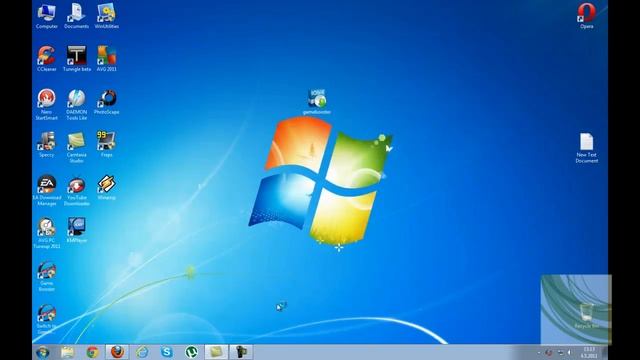Viewport: 640px width, 360px height.
Task: Click the network tray icon
Action: pyautogui.click(x=560, y=352)
